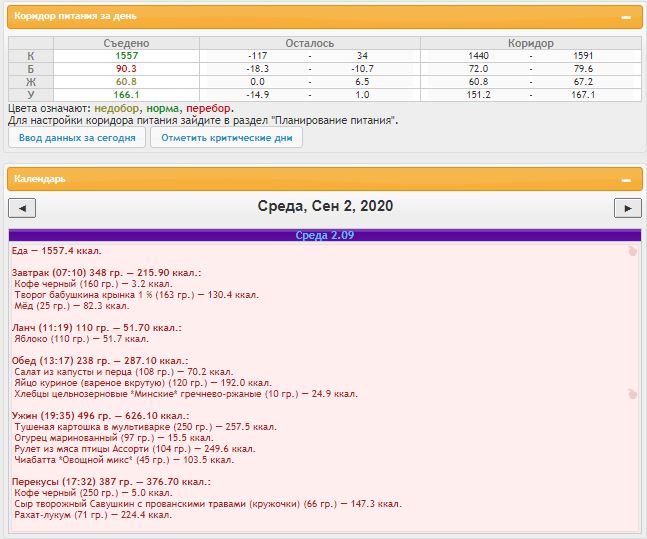The height and width of the screenshot is (539, 647).
Task: Select the «Мёд (25 гр.)» entry
Action: tap(72, 306)
